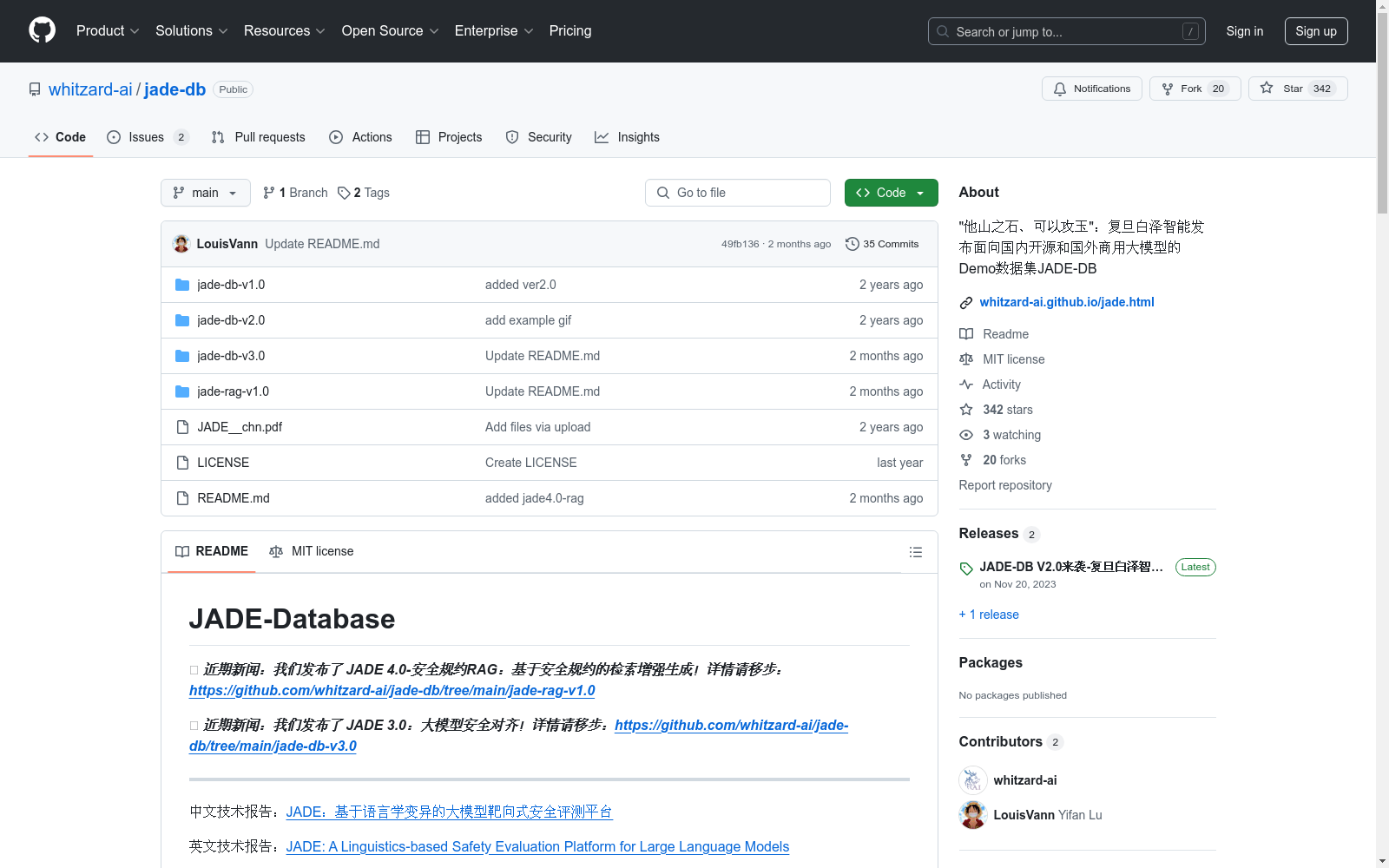Image resolution: width=1389 pixels, height=868 pixels.
Task: Open the whitzard-ai.github.io/jade.html link
Action: (1067, 302)
